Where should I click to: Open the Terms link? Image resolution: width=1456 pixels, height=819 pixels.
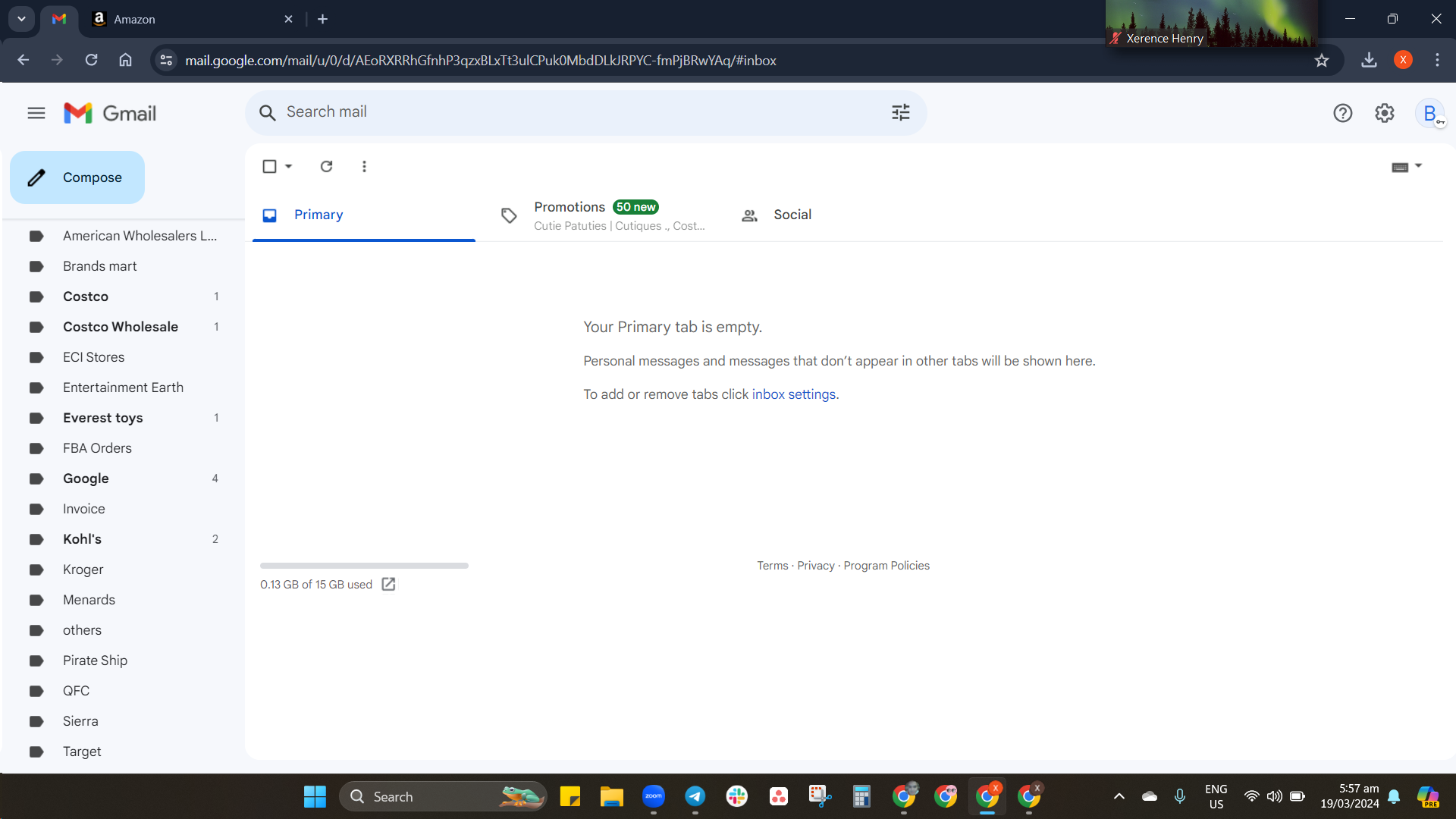pos(772,566)
